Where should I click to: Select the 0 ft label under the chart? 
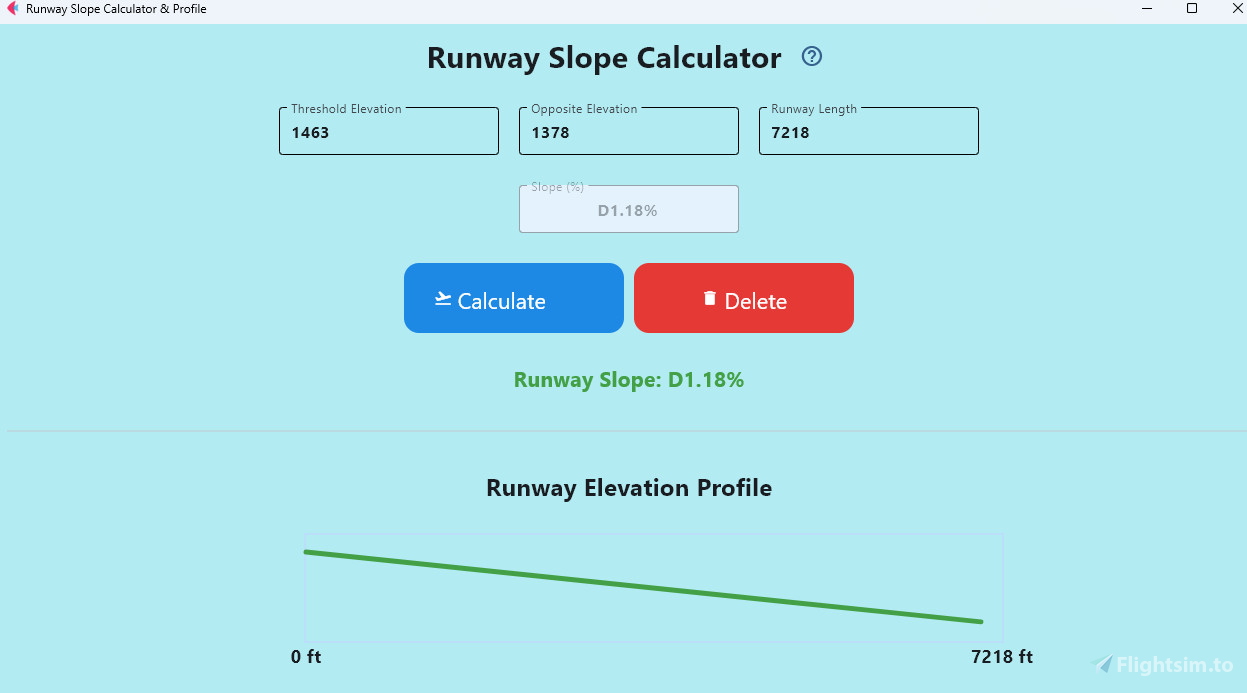point(305,657)
